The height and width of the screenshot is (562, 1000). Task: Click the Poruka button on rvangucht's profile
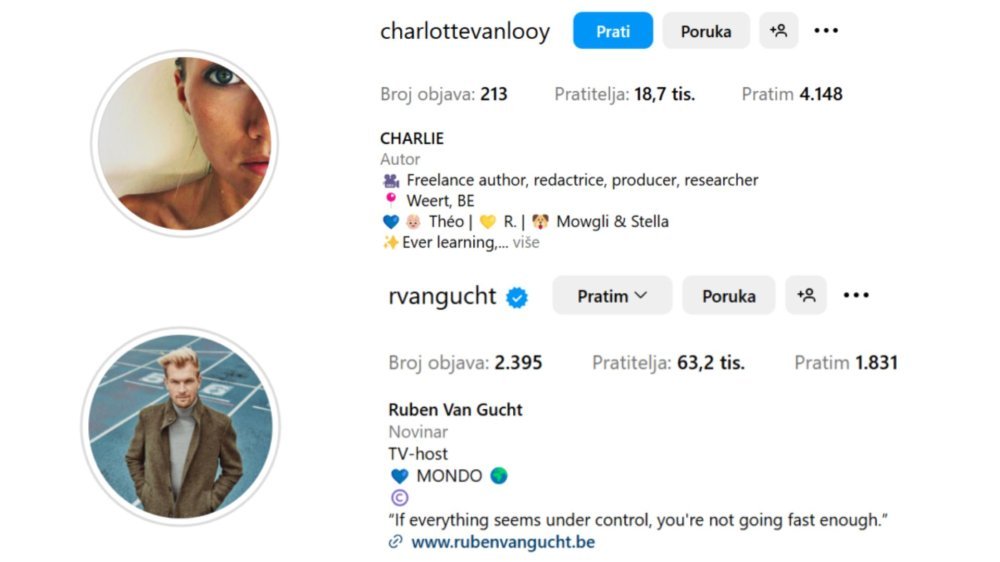[729, 295]
